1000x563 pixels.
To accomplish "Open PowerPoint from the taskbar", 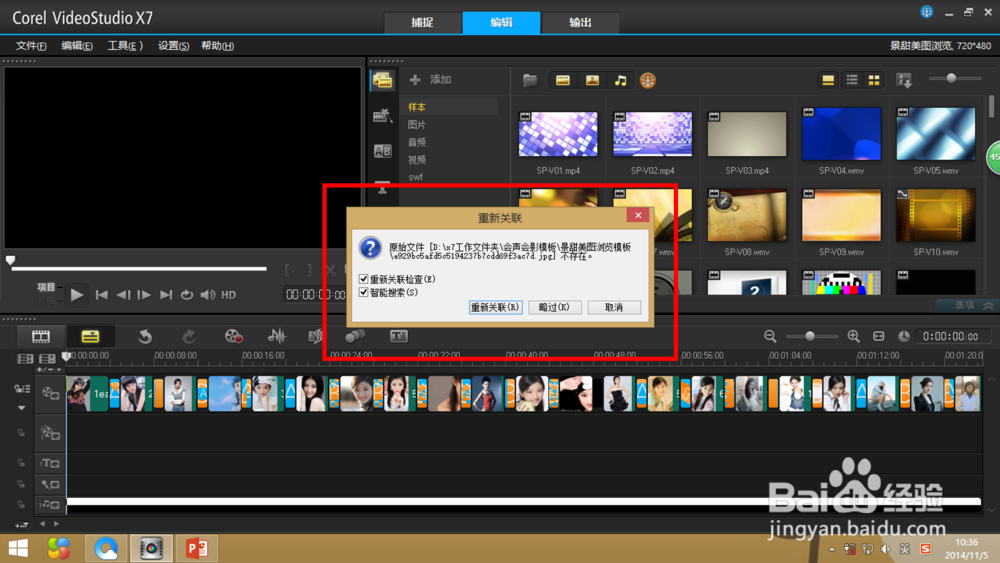I will (196, 548).
